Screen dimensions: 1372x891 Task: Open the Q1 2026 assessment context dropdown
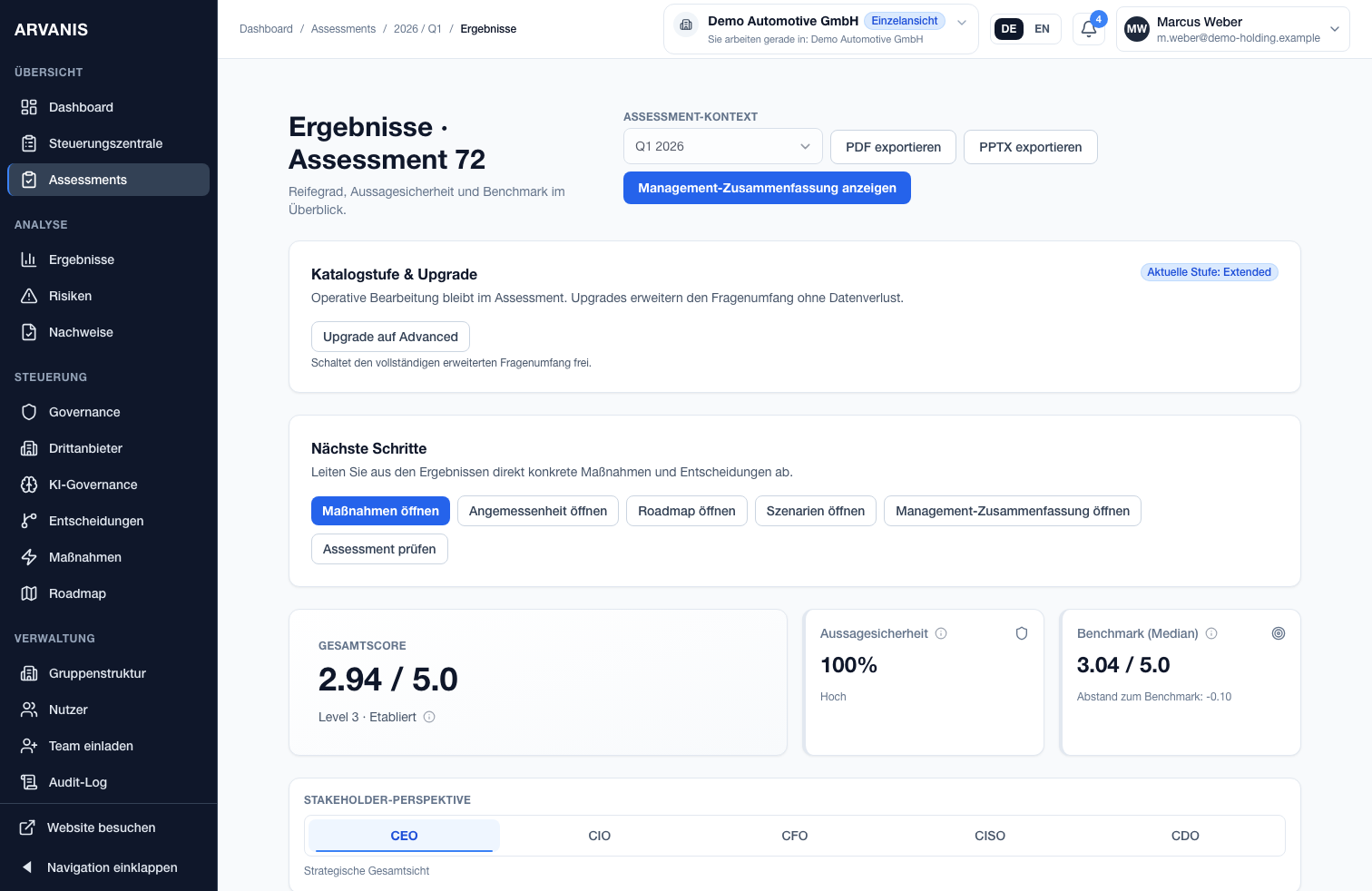click(x=722, y=146)
